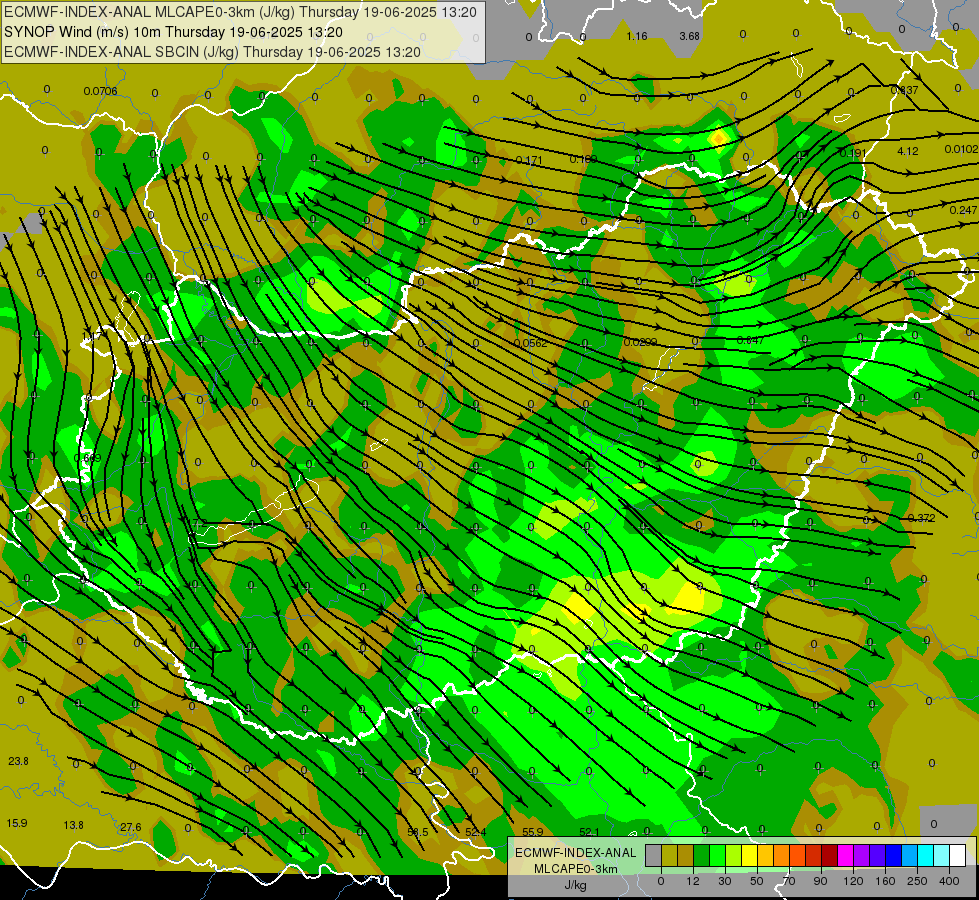This screenshot has width=979, height=900.
Task: Click the dark green legend swatch above 12
Action: click(702, 855)
